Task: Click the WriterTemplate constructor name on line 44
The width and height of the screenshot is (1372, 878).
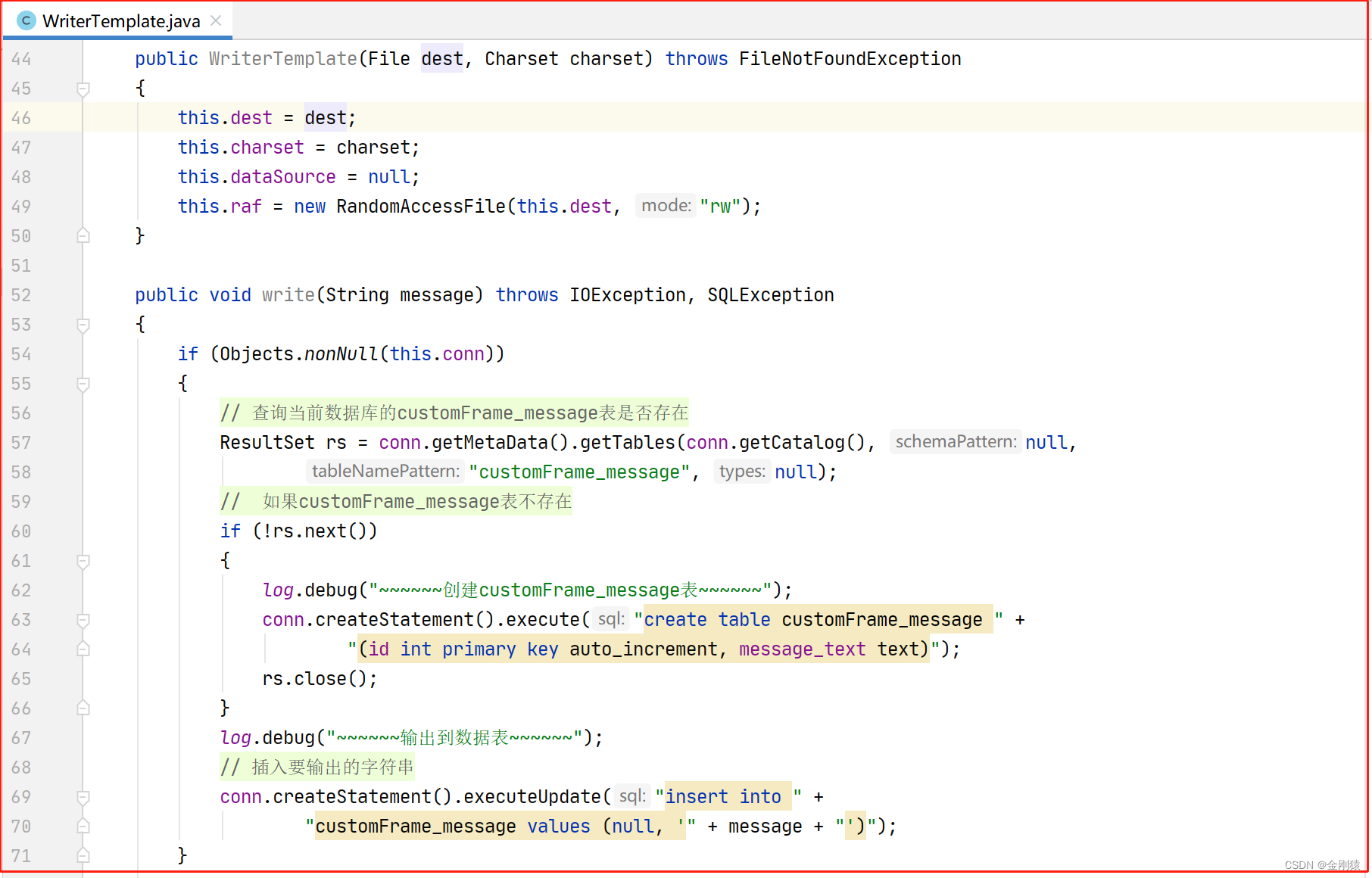Action: click(283, 59)
